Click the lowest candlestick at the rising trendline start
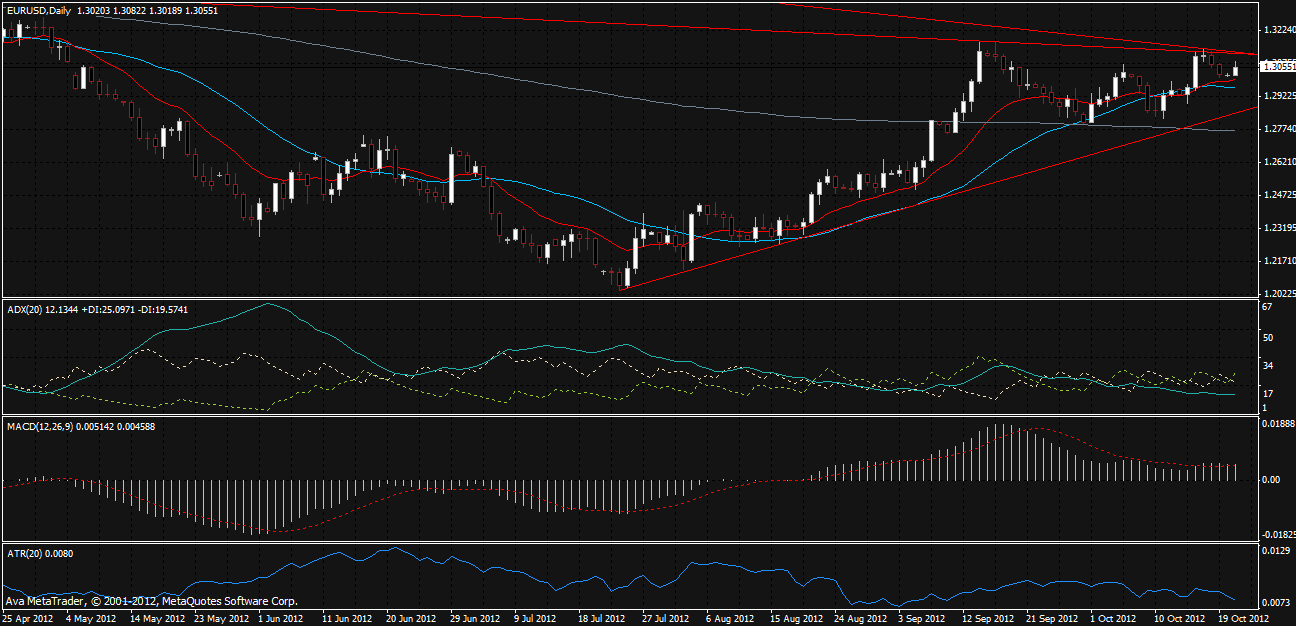 624,277
